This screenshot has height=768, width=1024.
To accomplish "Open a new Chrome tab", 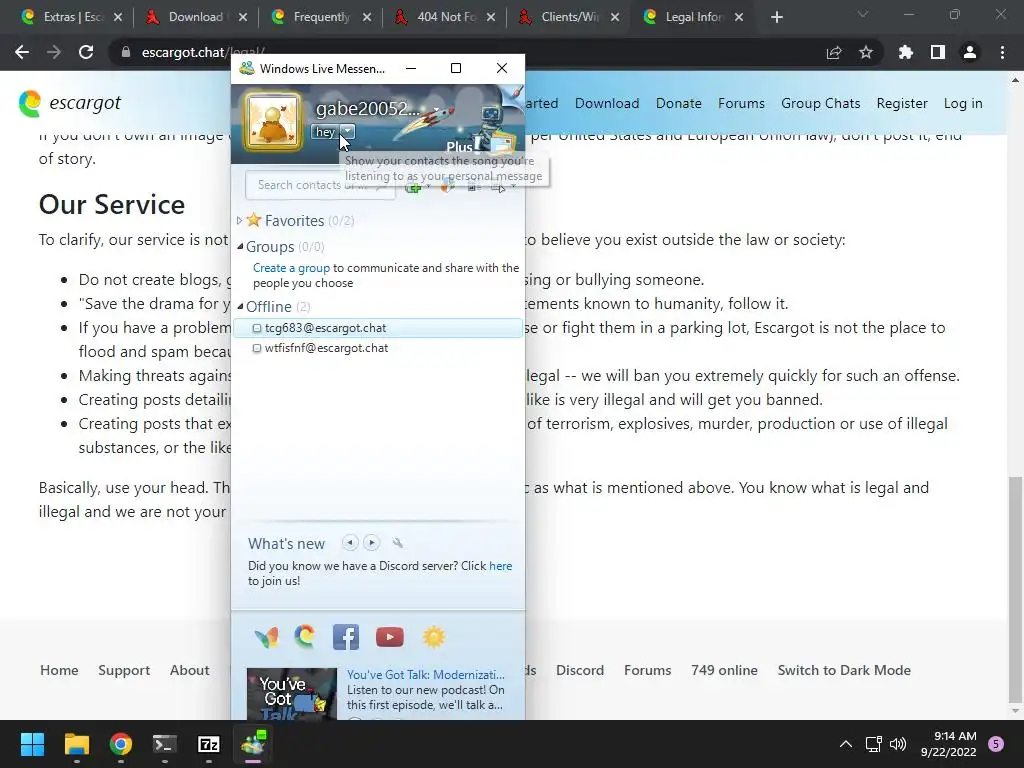I will [x=776, y=17].
